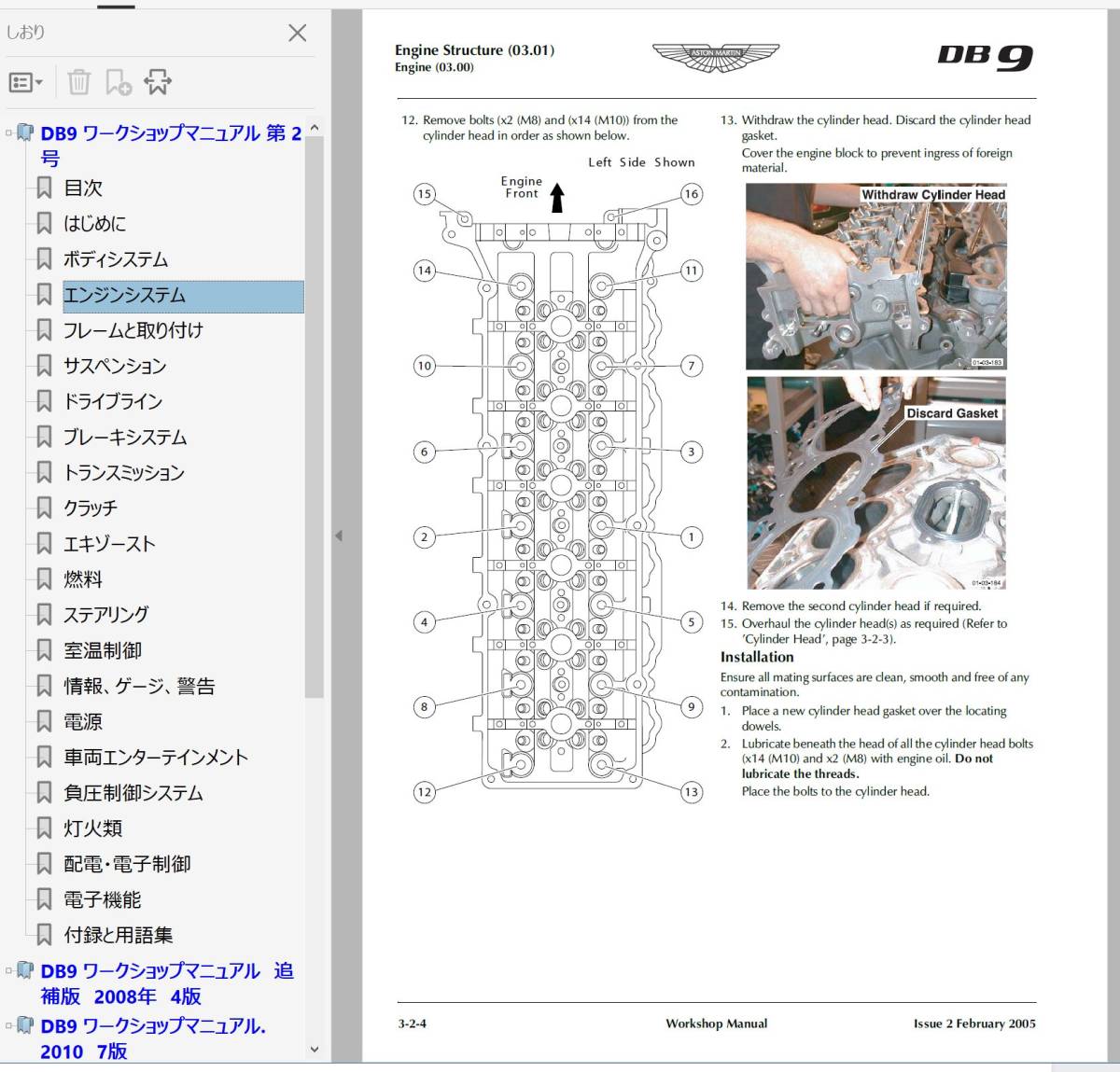Collapse the navigation pane with the arrow handle
Viewport: 1120px width, 1072px height.
click(x=338, y=536)
